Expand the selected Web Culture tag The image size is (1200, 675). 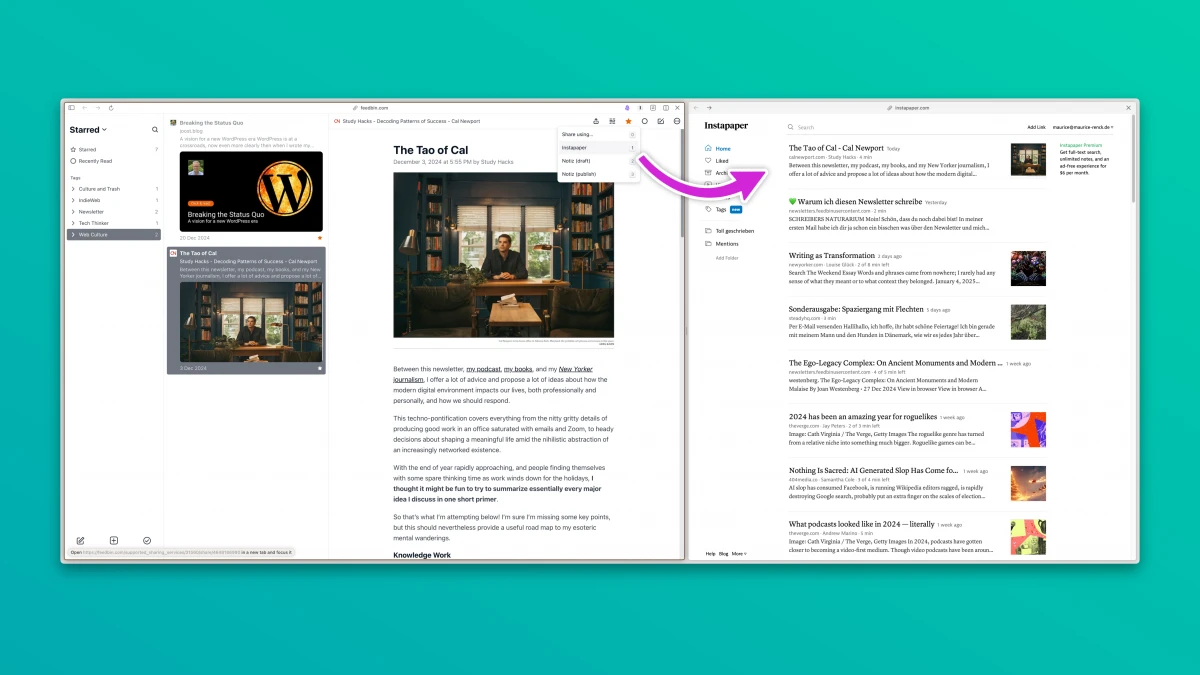(73, 235)
